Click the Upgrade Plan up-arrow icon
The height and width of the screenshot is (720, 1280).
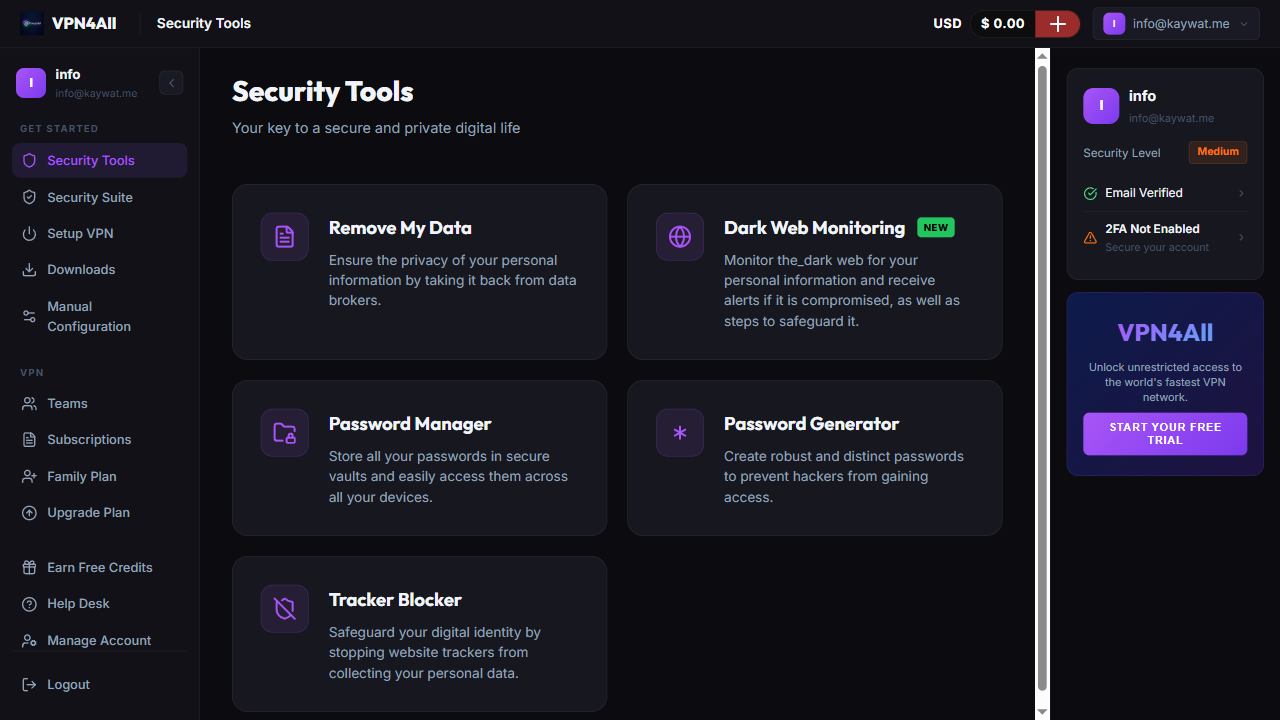[29, 512]
